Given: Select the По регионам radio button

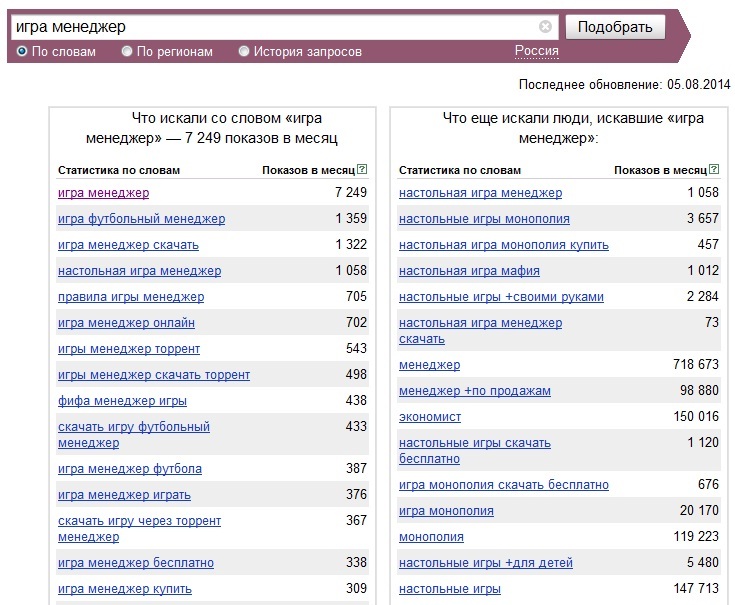Looking at the screenshot, I should coord(127,51).
